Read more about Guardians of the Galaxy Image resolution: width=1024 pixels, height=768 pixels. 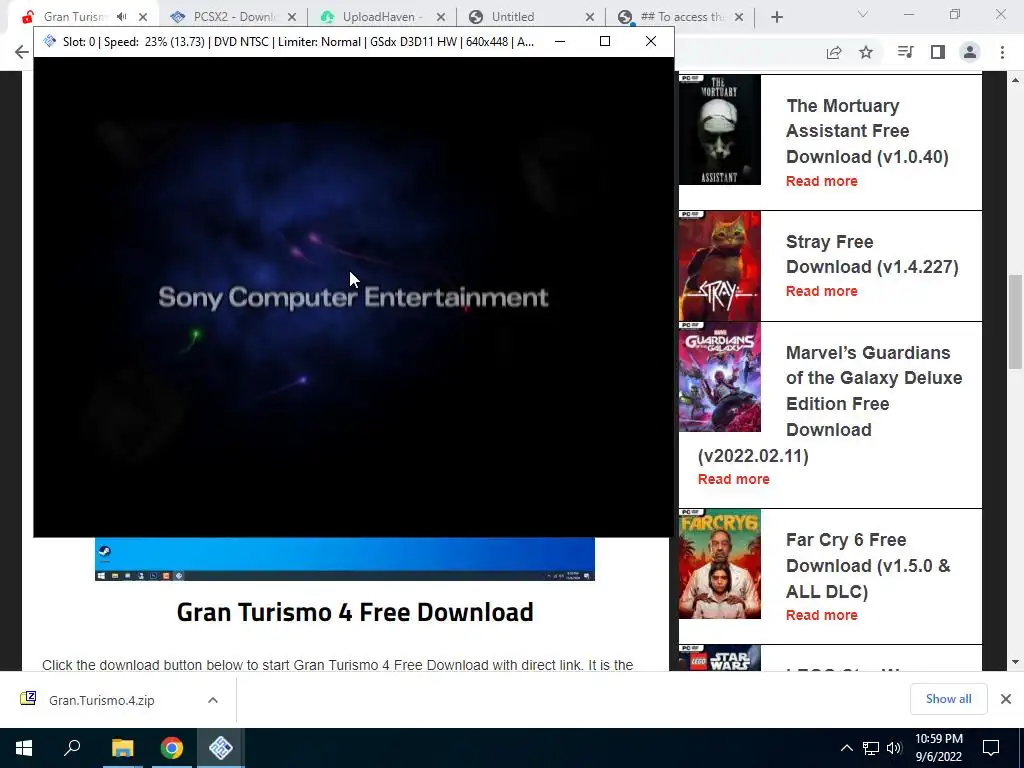point(733,479)
